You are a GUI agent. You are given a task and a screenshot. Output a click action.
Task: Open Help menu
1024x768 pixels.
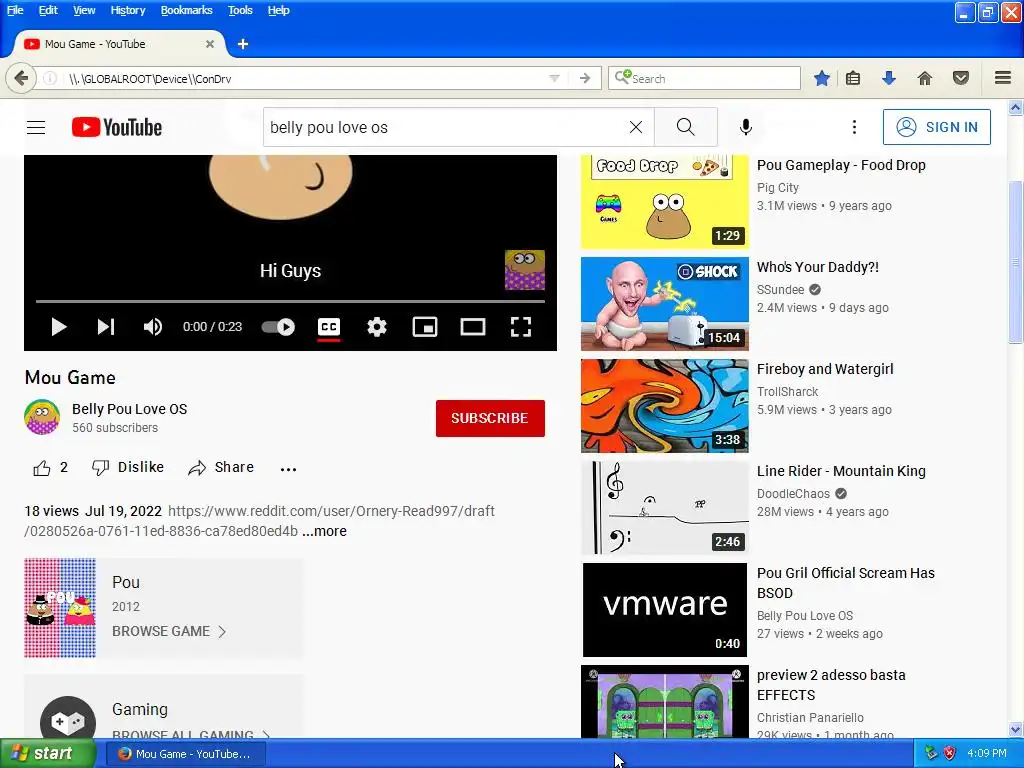(x=278, y=10)
